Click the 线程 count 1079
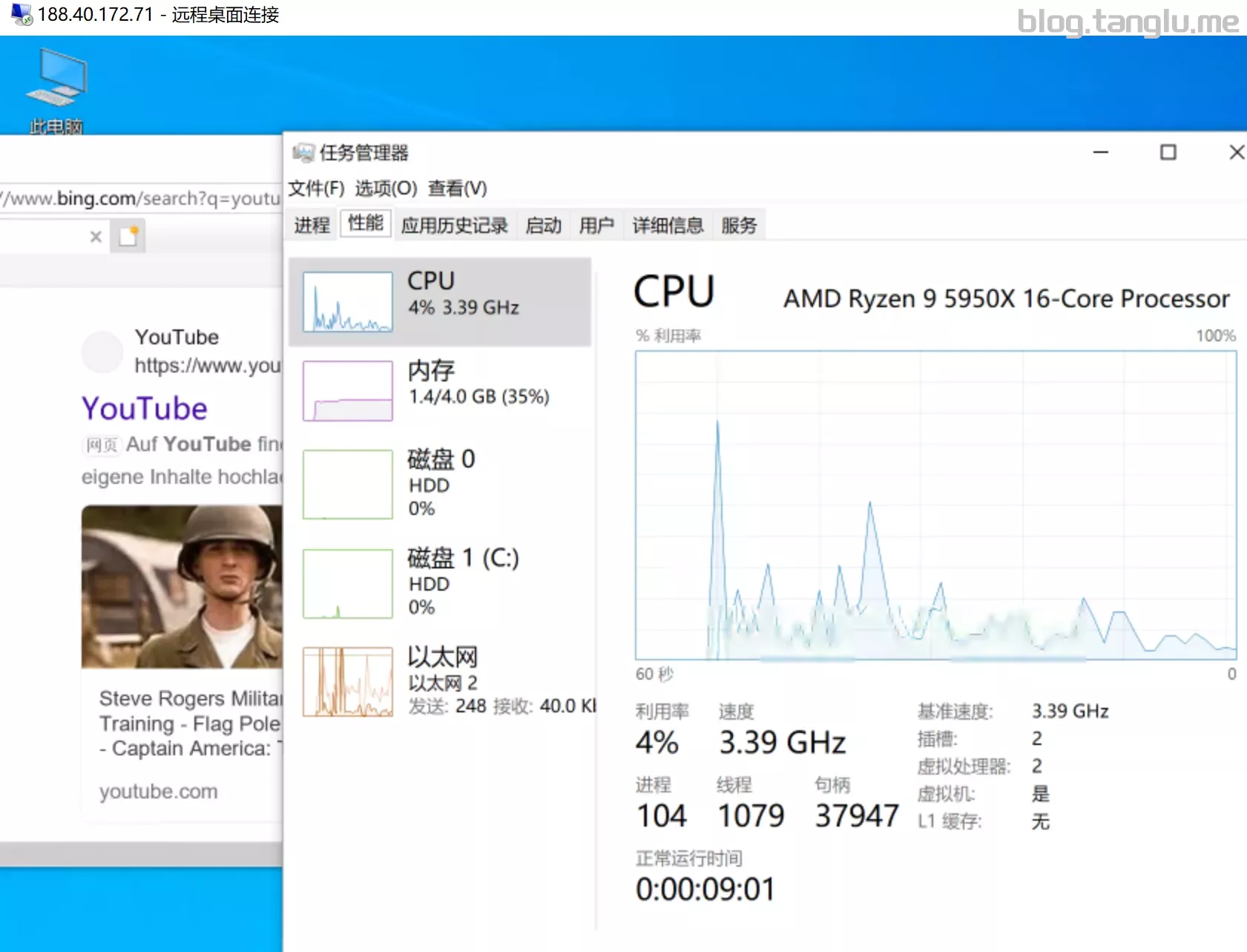This screenshot has width=1247, height=952. pyautogui.click(x=751, y=816)
